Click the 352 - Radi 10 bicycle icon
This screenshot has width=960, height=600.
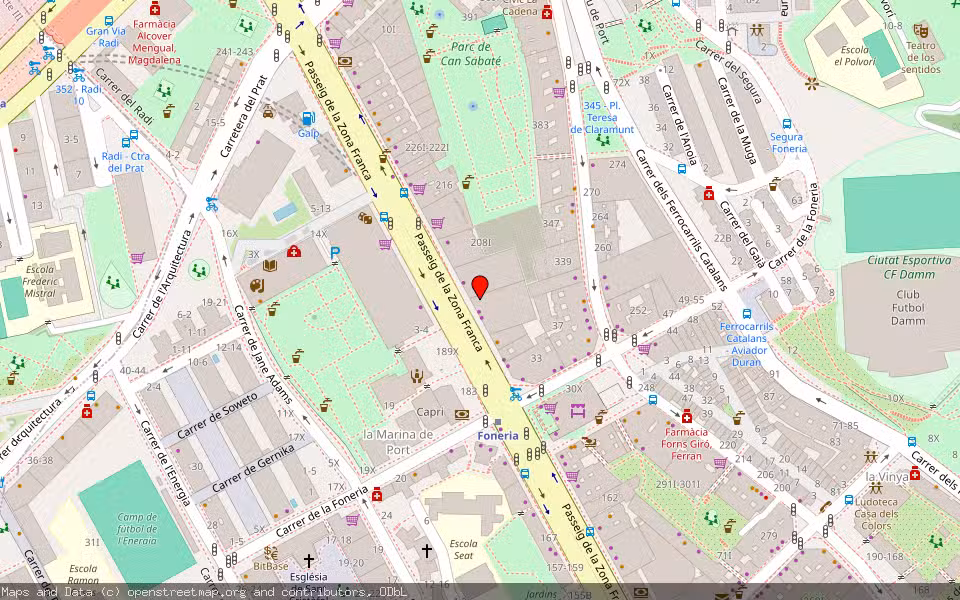click(x=78, y=75)
